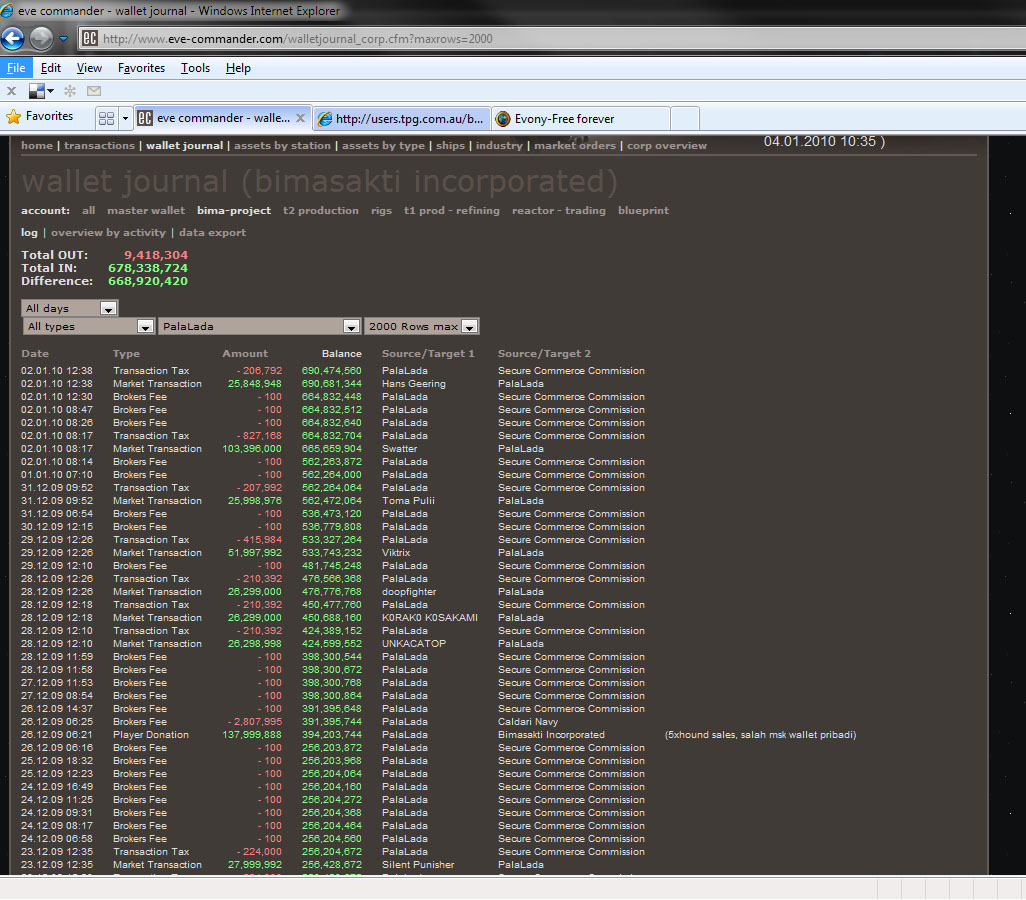Open overview by activity view
Screen dimensions: 1026x900
108,232
